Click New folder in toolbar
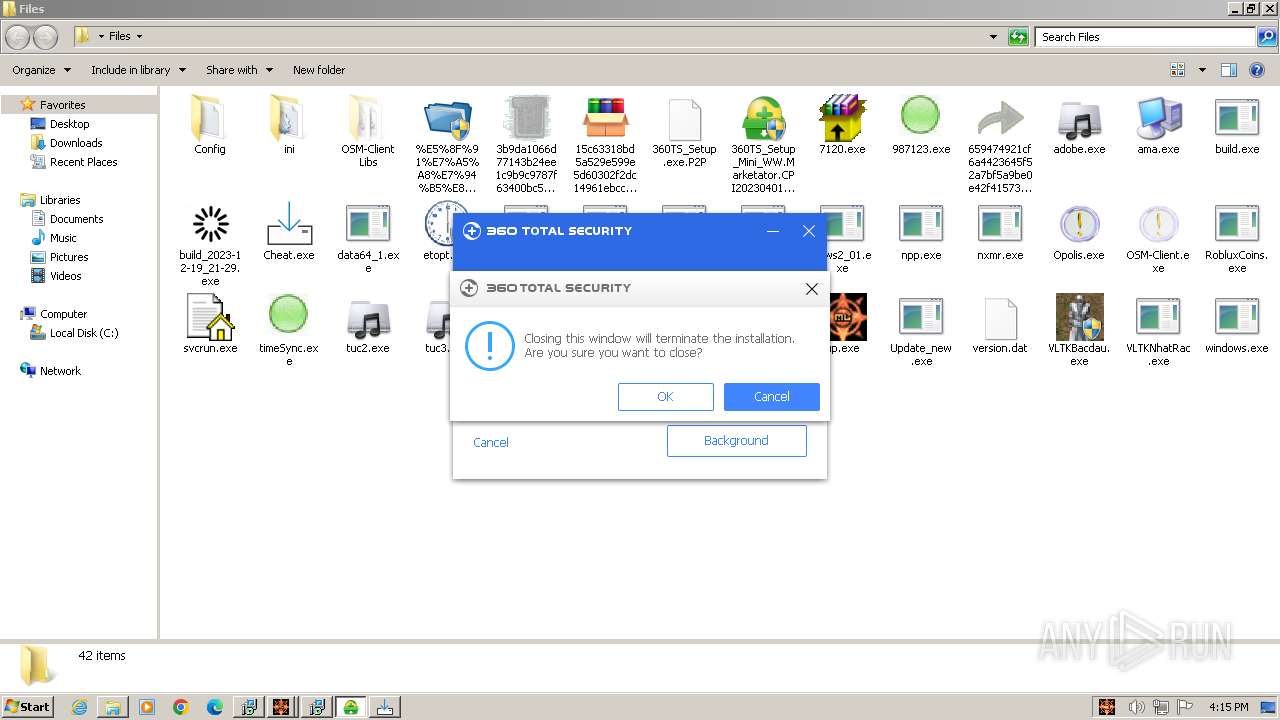Screen dimensions: 1280x720 click(319, 70)
